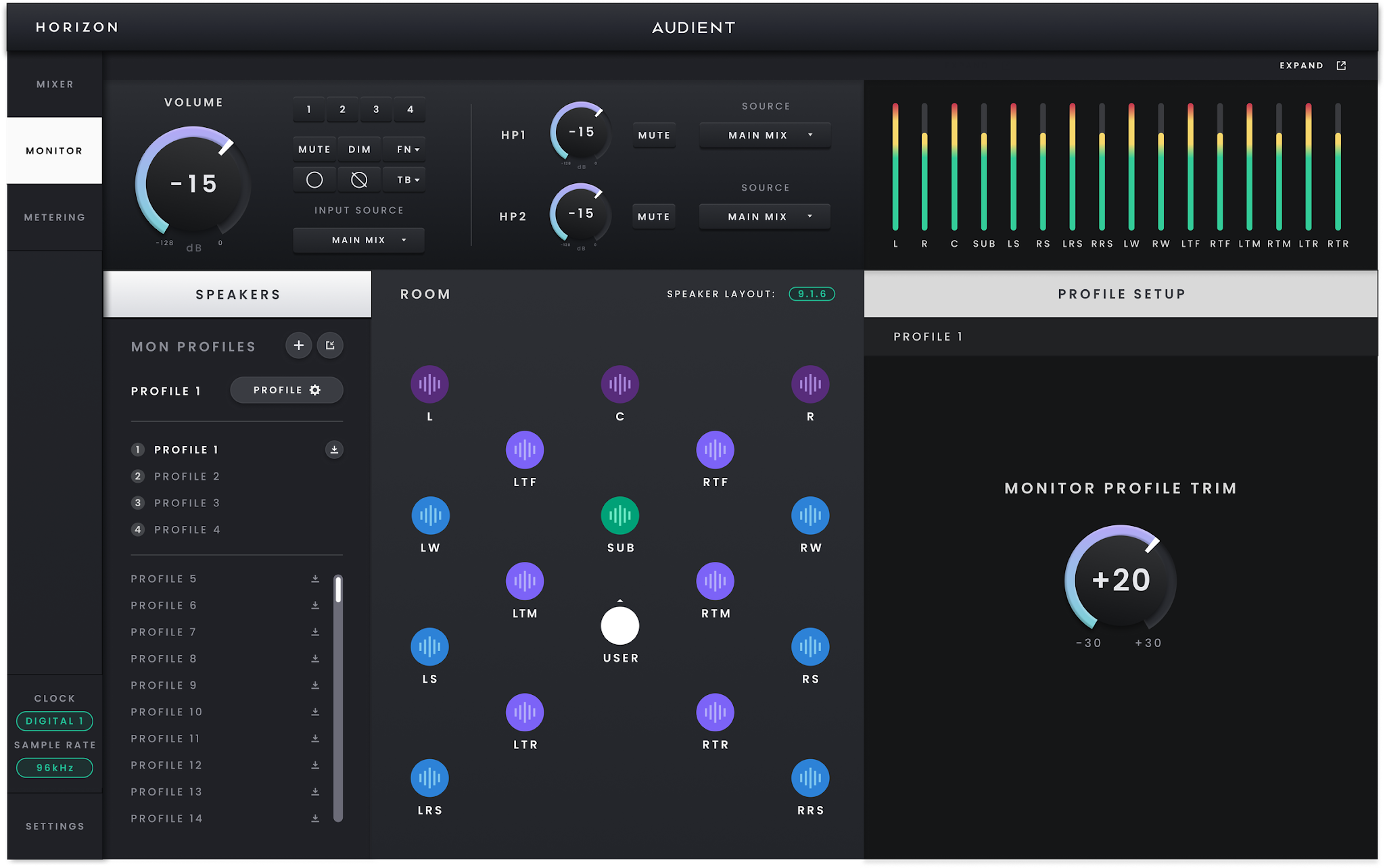Click the download icon for Profile 1
1385x868 pixels.
tap(334, 450)
